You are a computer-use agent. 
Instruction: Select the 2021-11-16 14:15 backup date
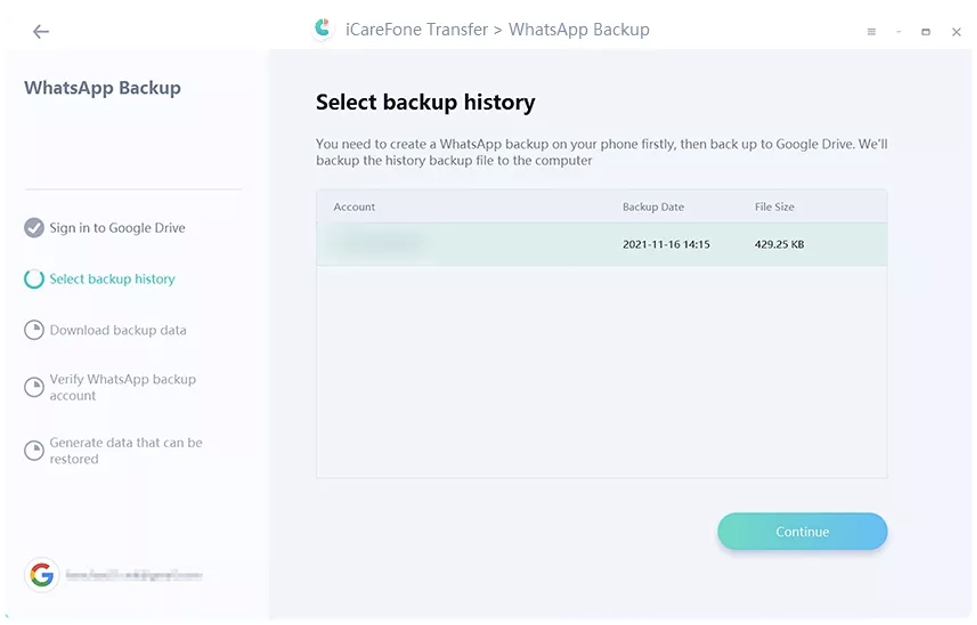pos(666,244)
